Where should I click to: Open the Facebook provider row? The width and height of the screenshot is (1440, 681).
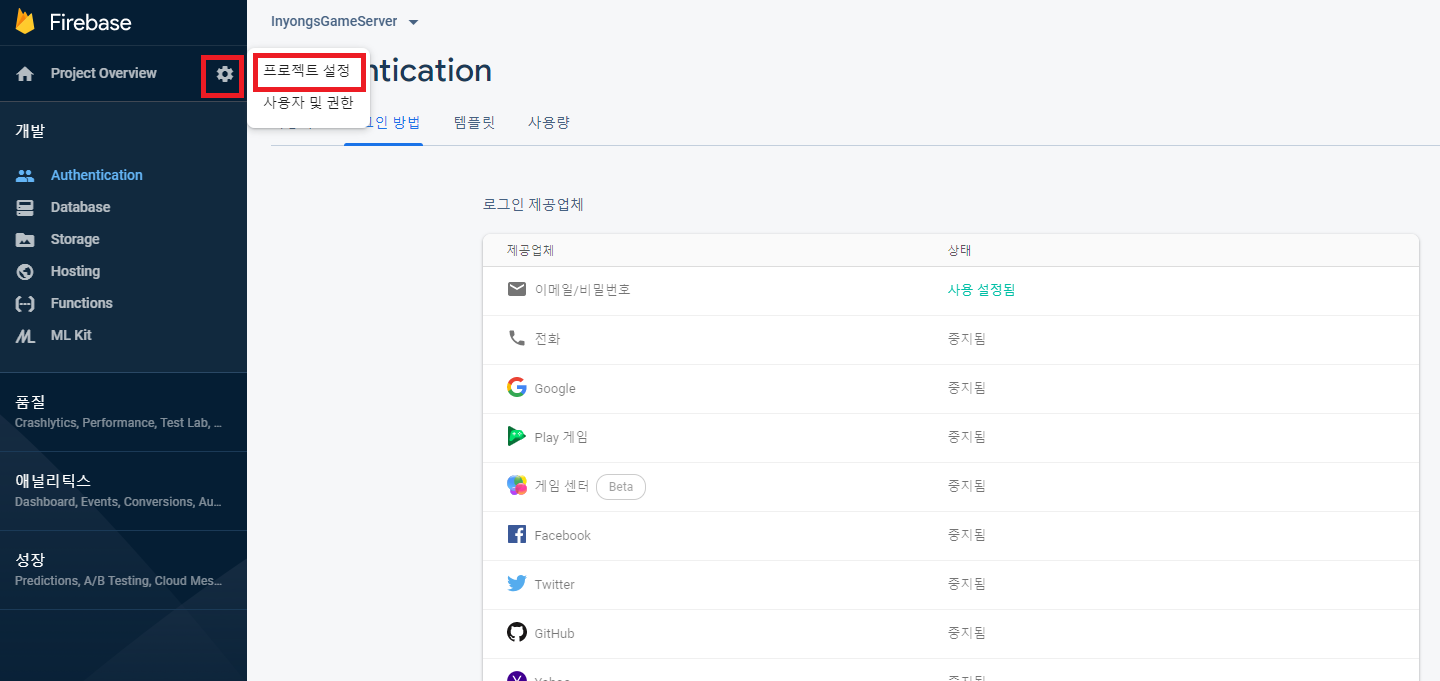click(950, 535)
